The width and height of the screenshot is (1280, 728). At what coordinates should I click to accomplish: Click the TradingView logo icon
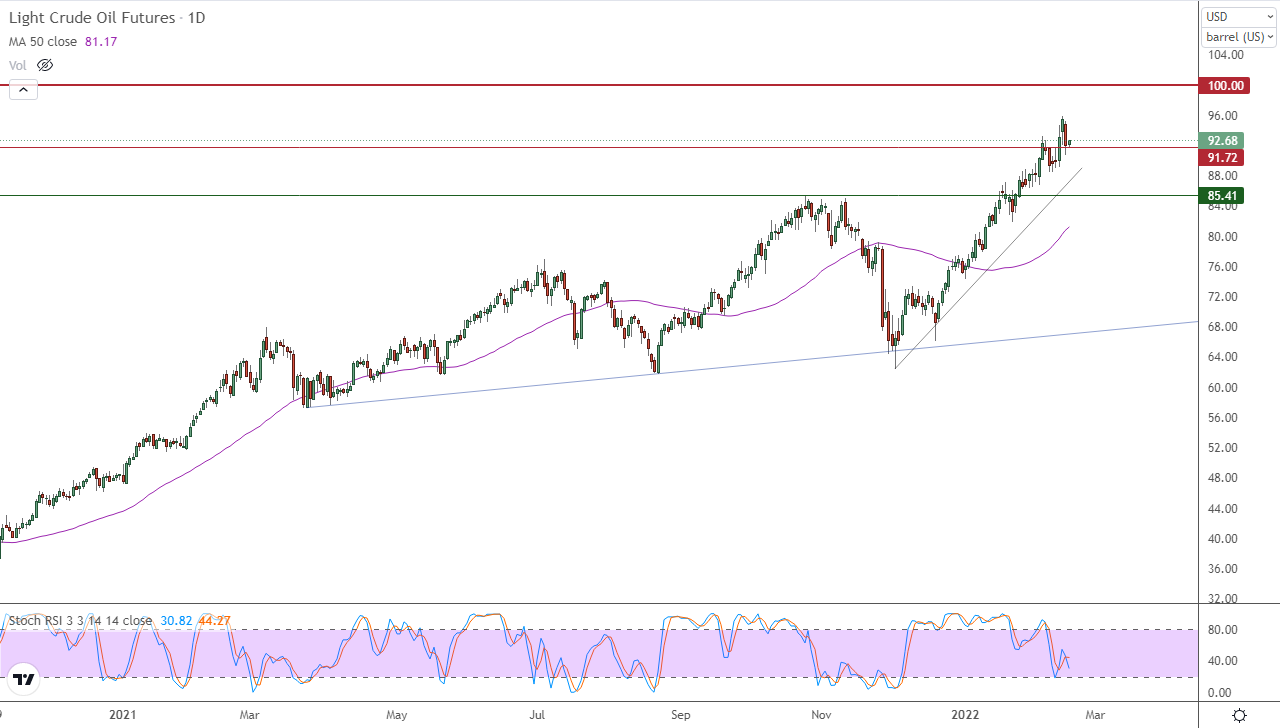click(x=24, y=680)
